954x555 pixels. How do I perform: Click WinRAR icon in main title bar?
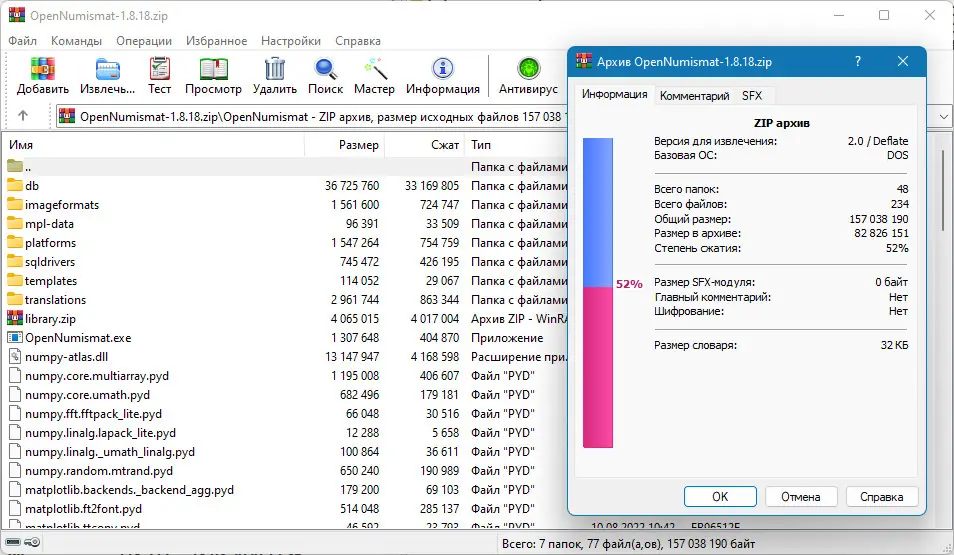16,15
